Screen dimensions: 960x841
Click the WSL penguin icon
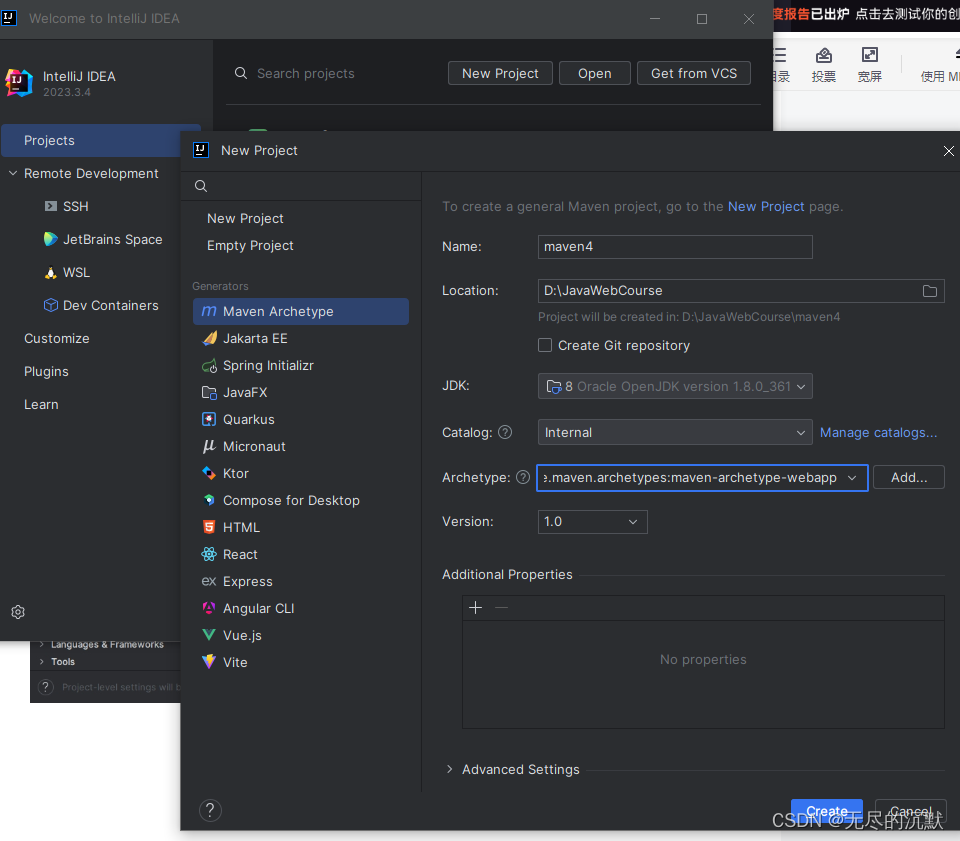click(x=51, y=272)
